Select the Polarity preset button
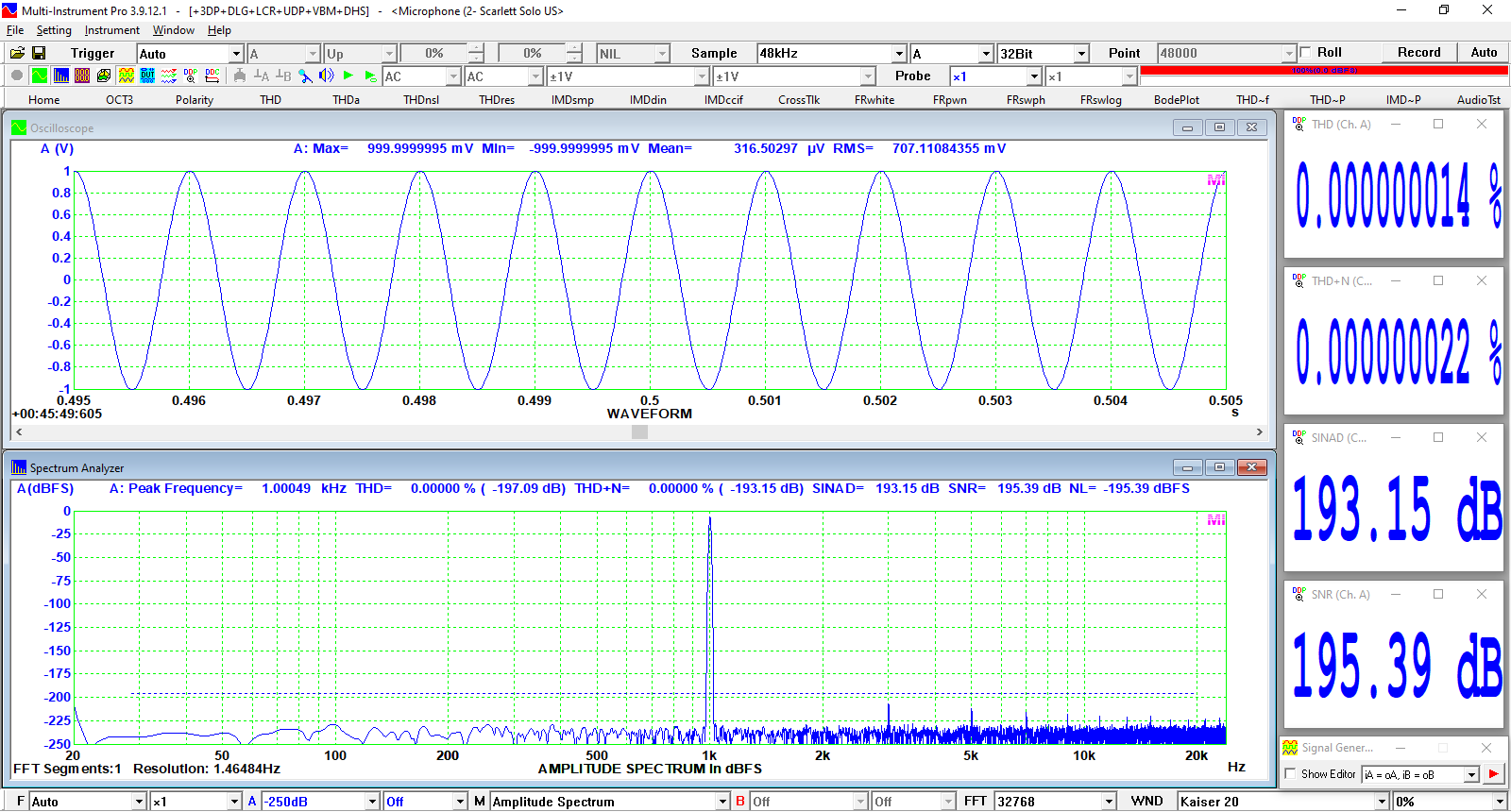1511x812 pixels. pyautogui.click(x=195, y=100)
